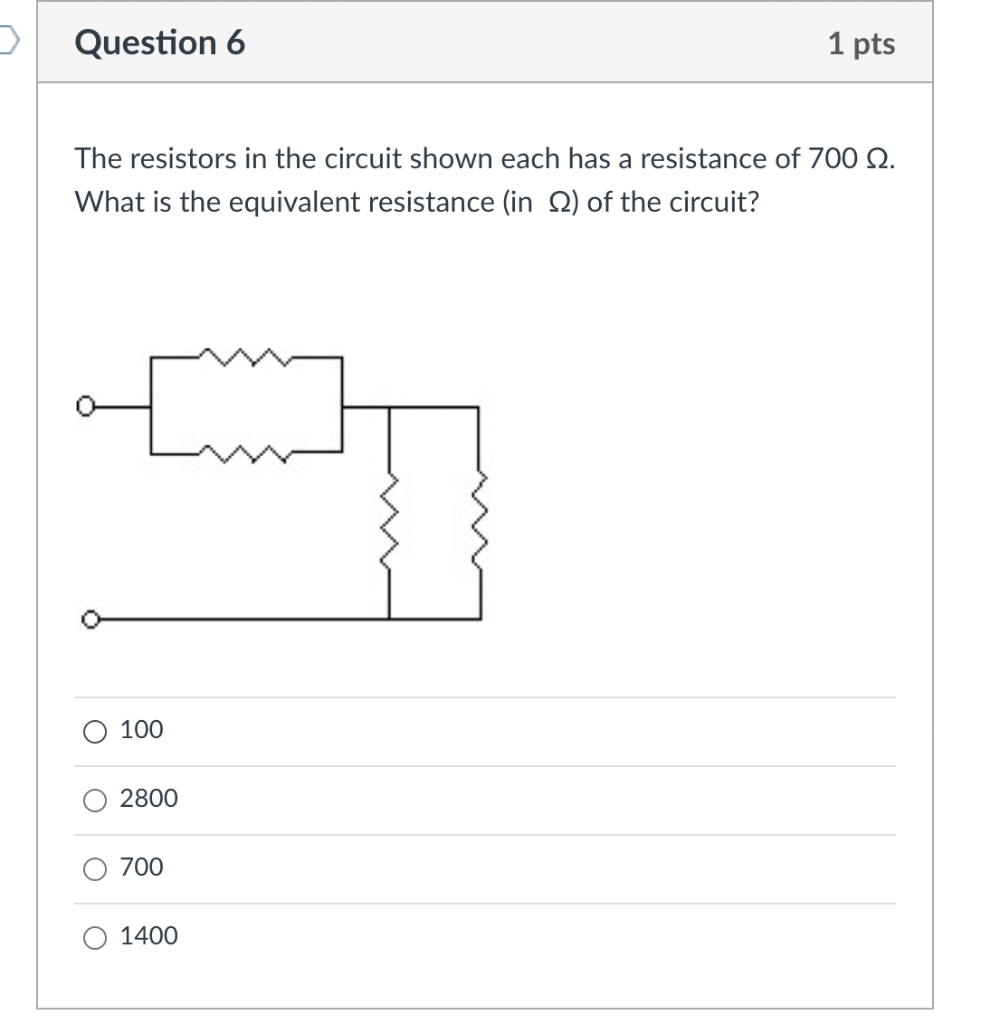This screenshot has width=981, height=1024.
Task: Click the left vertical resistor symbol
Action: (389, 522)
